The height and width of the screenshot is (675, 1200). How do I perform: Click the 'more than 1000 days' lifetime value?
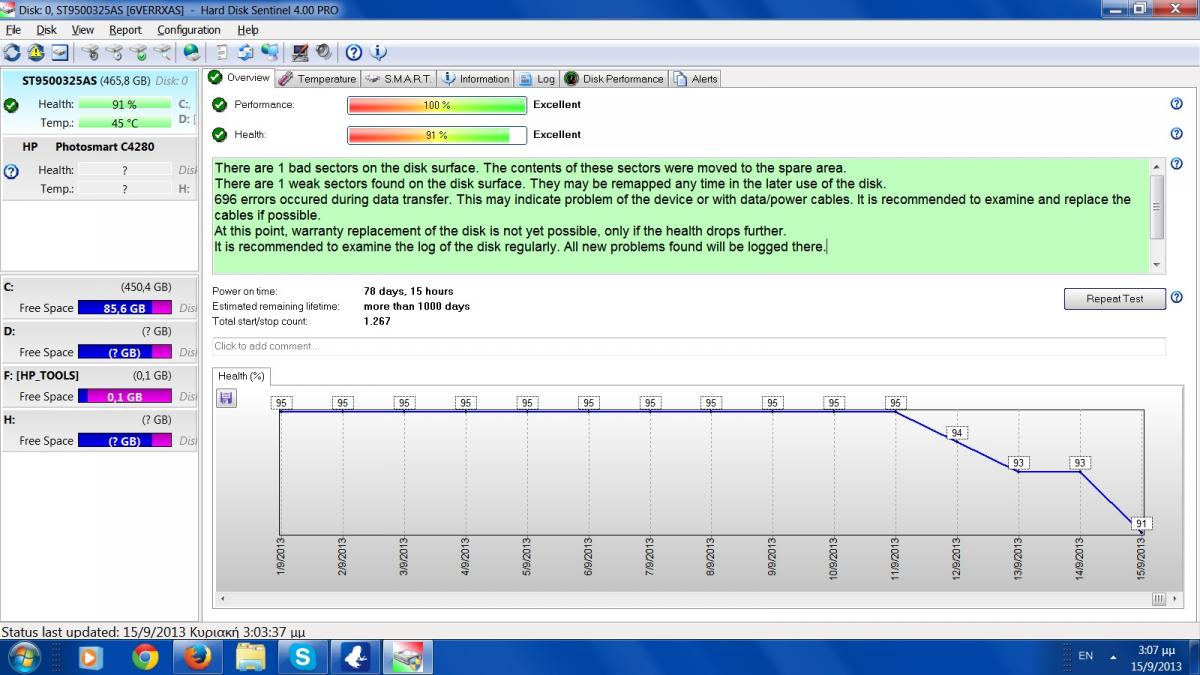coord(417,306)
